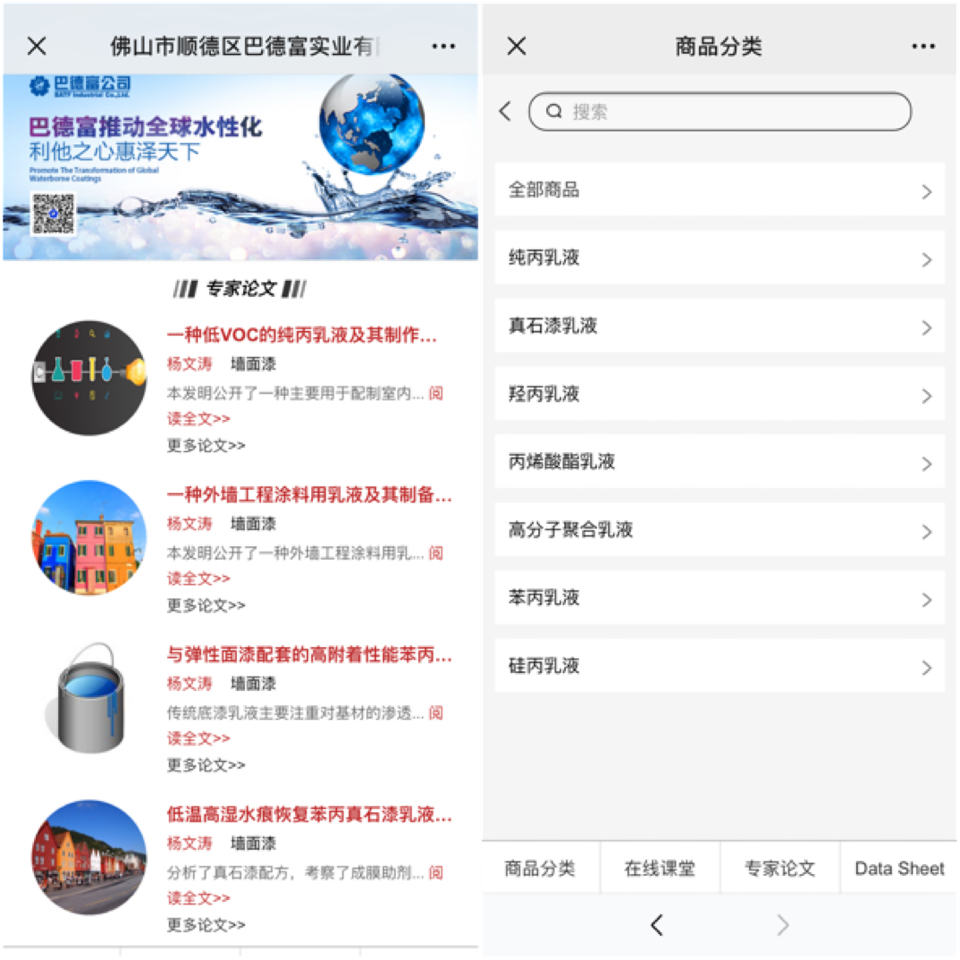Tap the QR code in the banner

click(x=53, y=213)
